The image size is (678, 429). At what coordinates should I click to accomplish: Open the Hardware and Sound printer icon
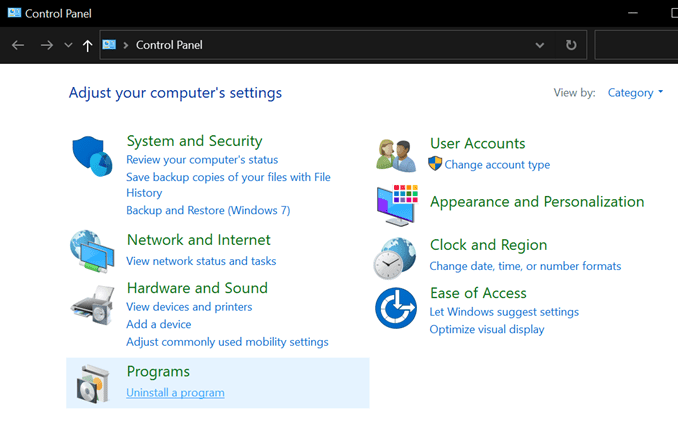(x=92, y=304)
